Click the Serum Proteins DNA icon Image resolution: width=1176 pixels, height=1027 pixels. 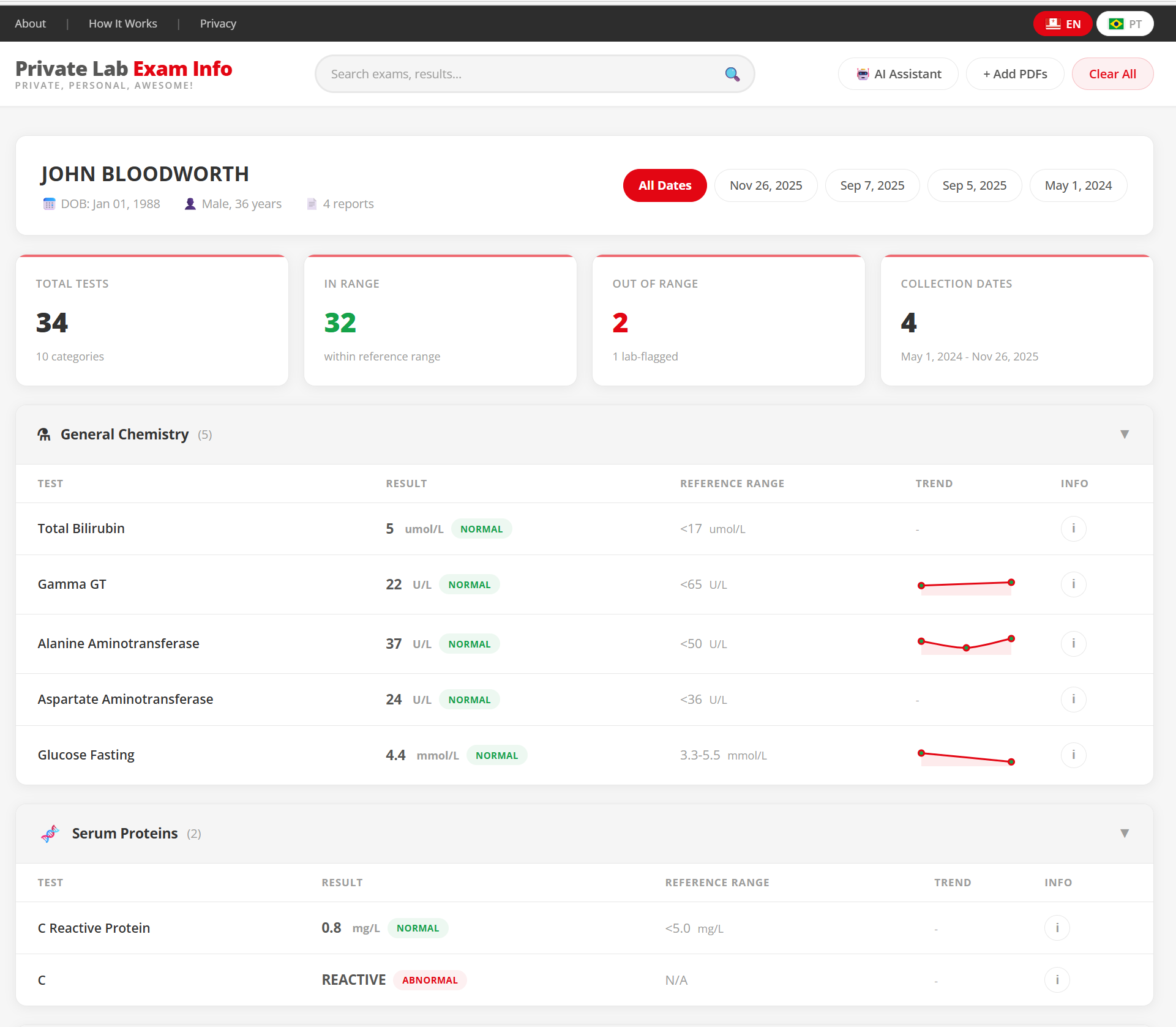pyautogui.click(x=50, y=834)
